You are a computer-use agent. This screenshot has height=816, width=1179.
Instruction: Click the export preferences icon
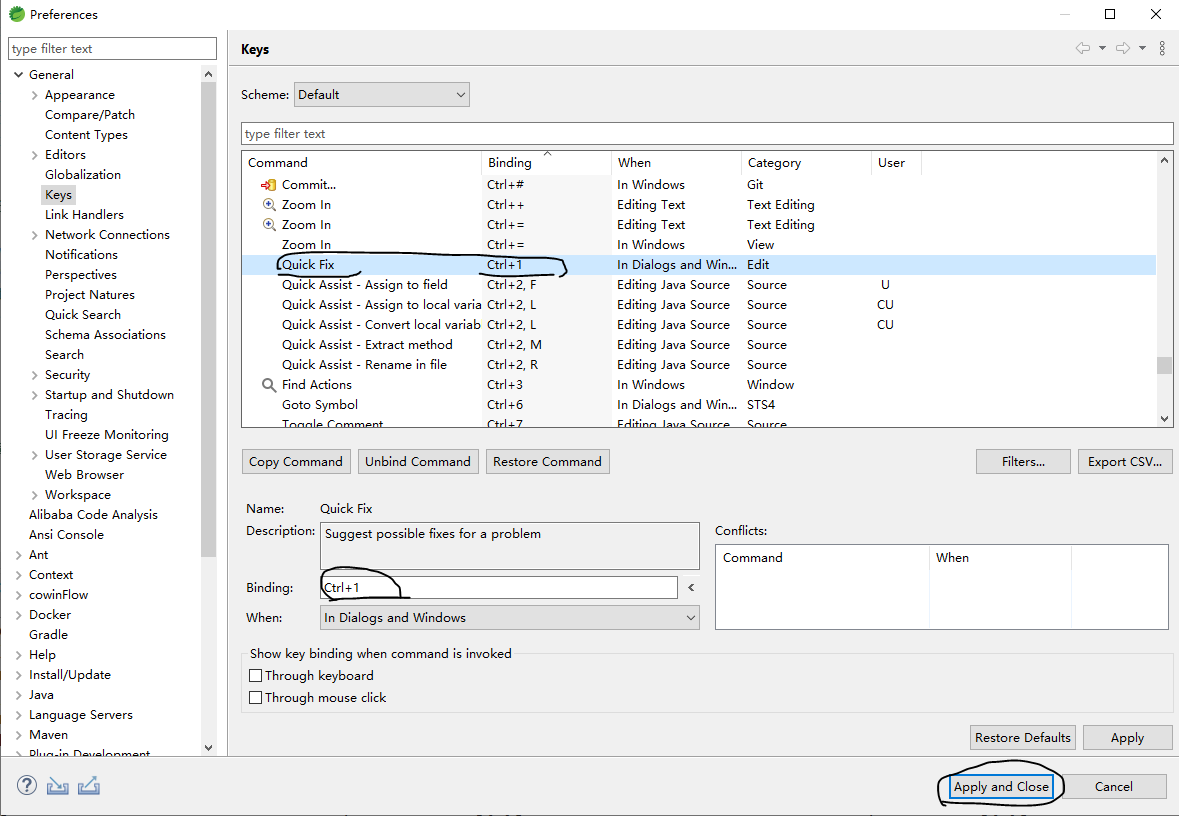[x=89, y=786]
